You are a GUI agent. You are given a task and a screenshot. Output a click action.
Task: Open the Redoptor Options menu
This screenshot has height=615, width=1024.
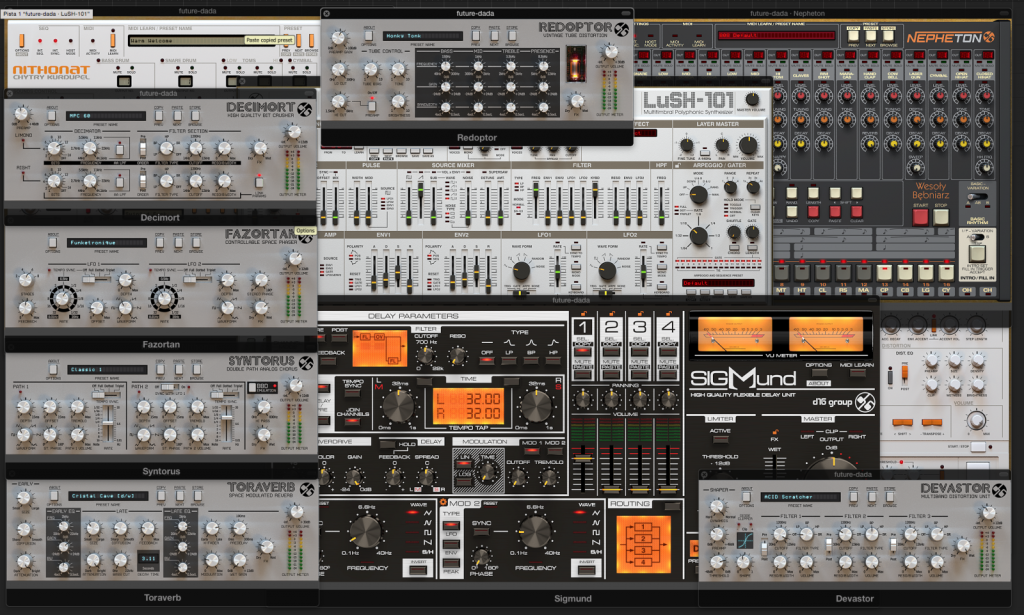click(369, 36)
